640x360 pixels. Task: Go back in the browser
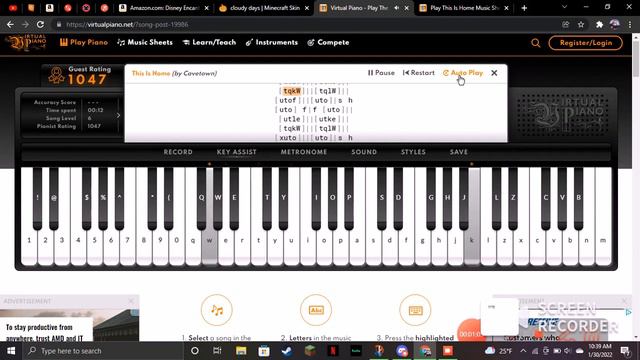click(x=10, y=24)
